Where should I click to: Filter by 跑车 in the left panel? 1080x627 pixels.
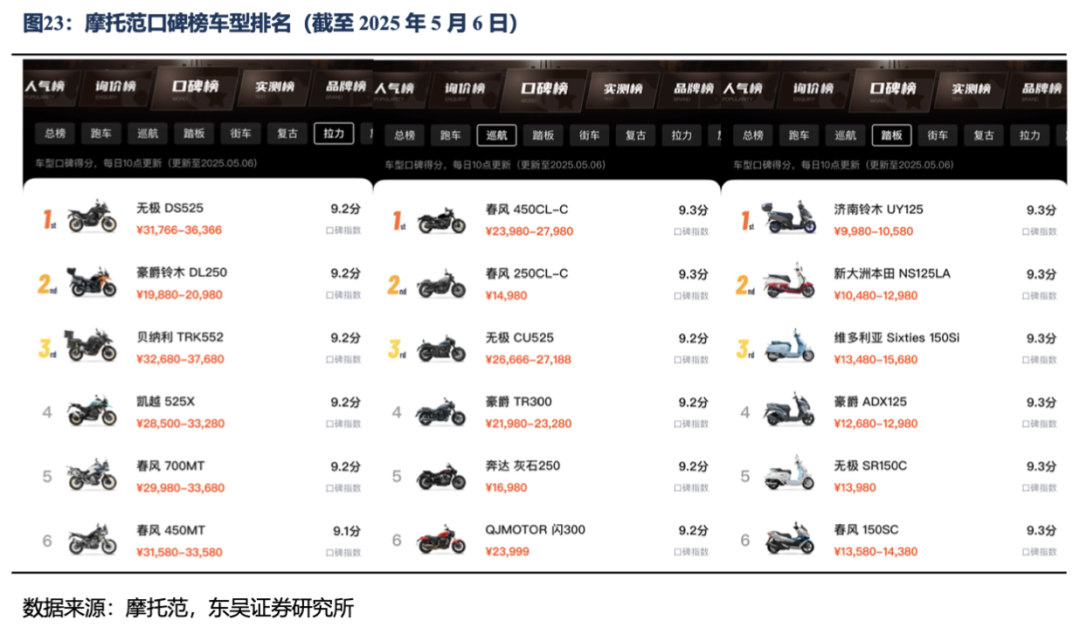click(101, 133)
